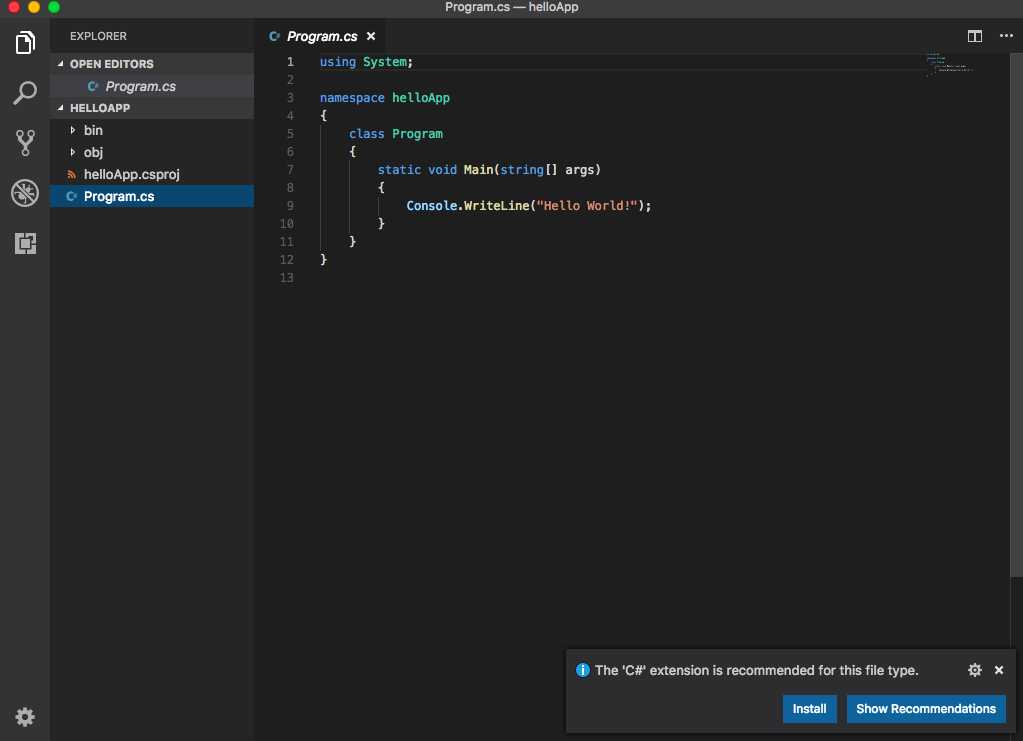This screenshot has width=1023, height=741.
Task: Click line number 13 in the gutter
Action: tap(286, 278)
